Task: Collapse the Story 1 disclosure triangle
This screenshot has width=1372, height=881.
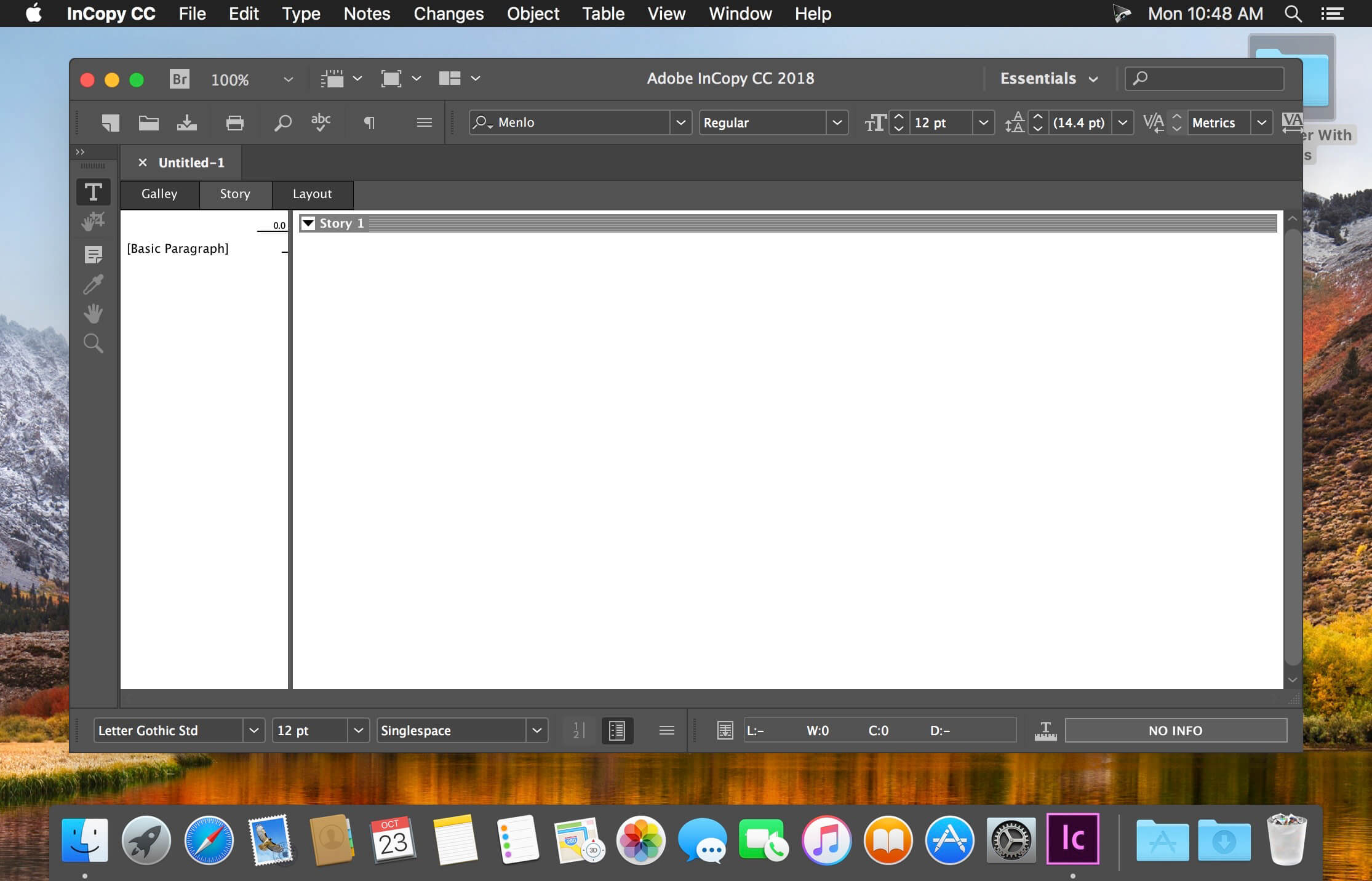Action: tap(308, 223)
